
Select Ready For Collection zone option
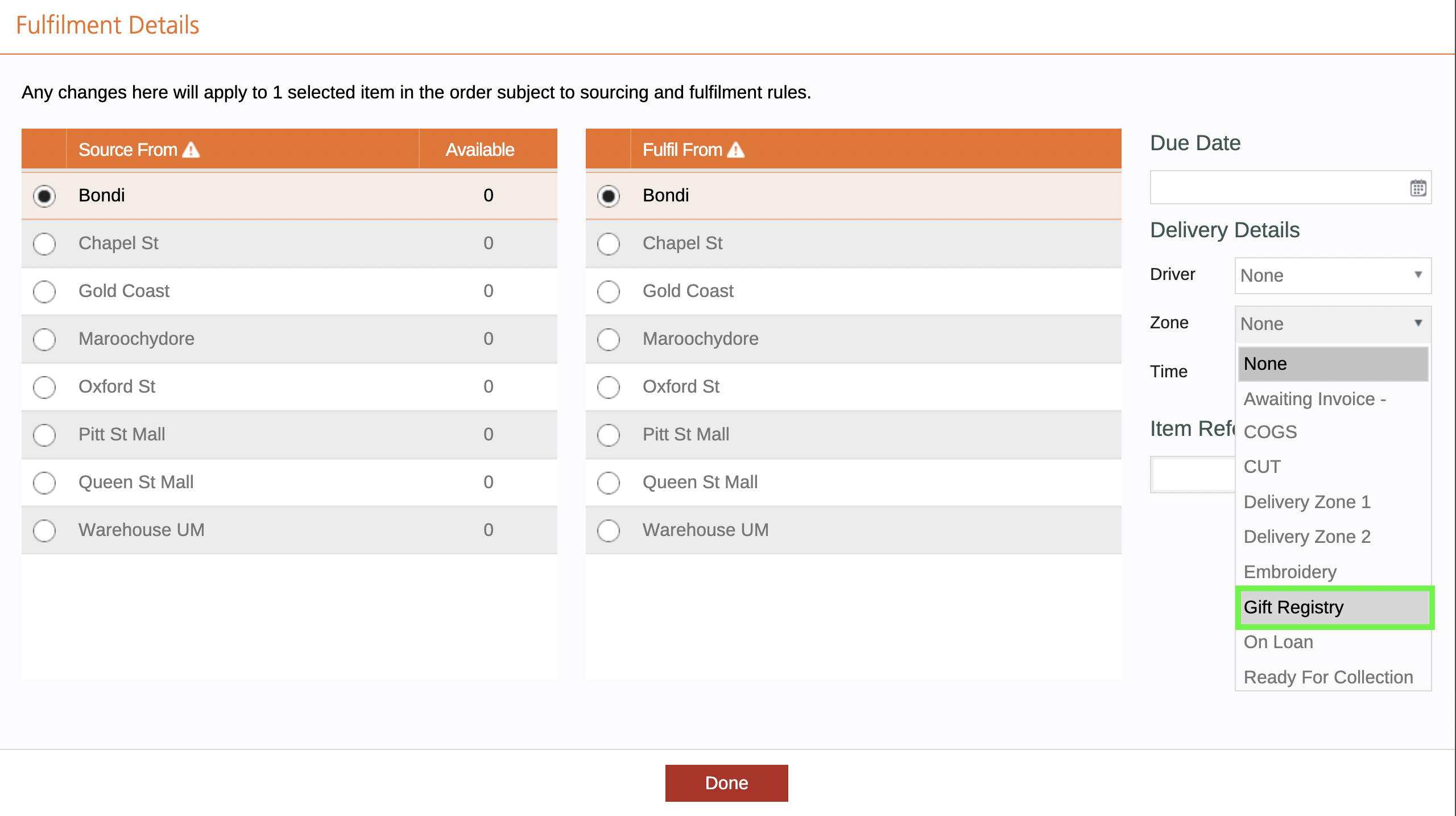1333,677
